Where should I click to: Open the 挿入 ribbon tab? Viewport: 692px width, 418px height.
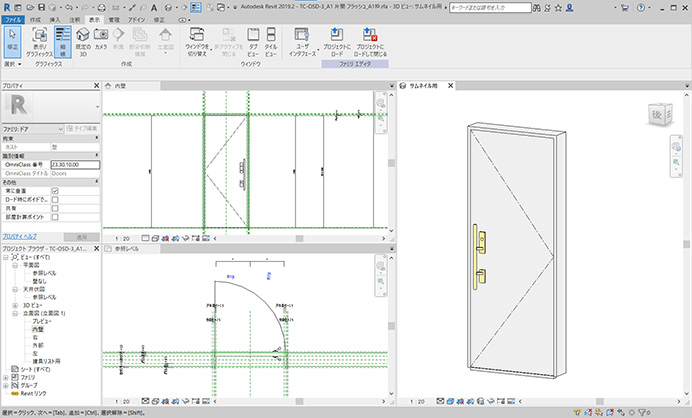click(x=55, y=20)
